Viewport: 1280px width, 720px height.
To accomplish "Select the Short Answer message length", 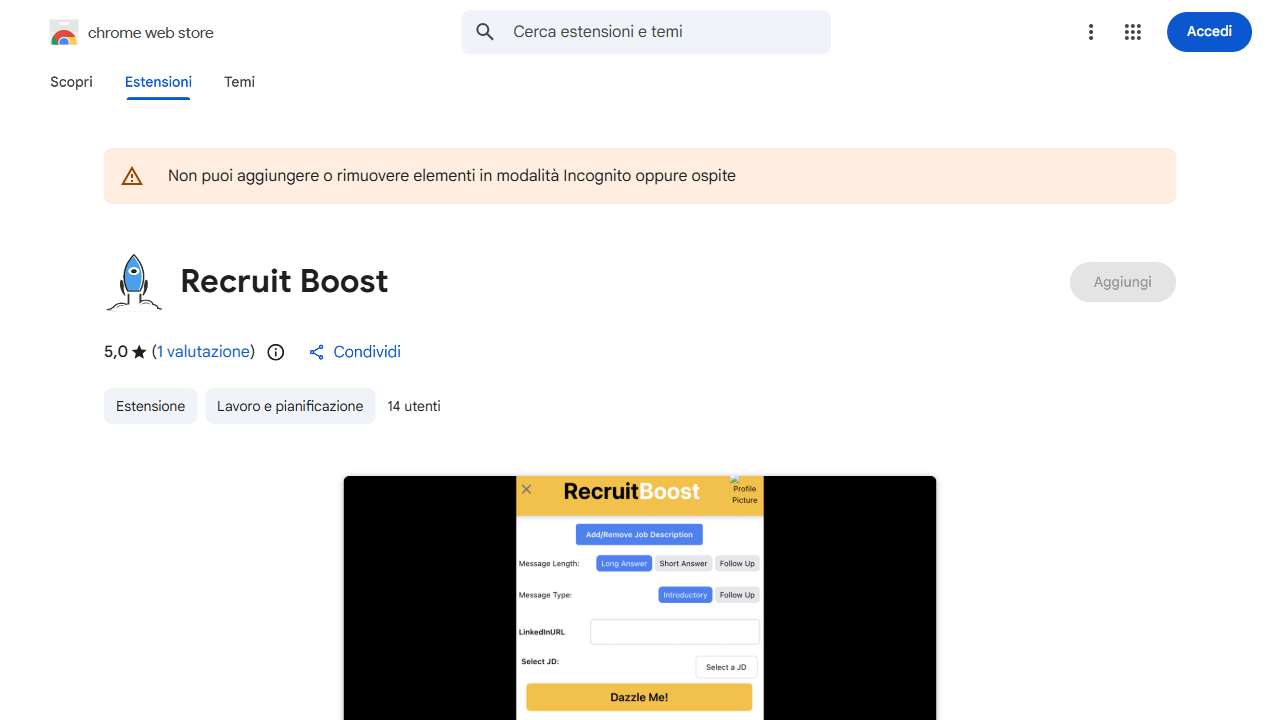I will tap(683, 563).
